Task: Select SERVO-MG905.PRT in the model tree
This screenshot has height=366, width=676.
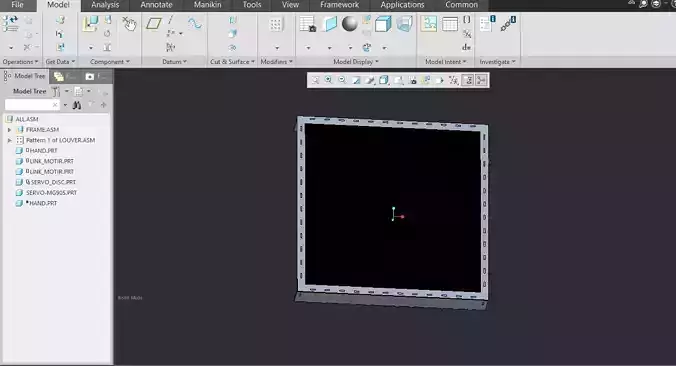Action: click(x=51, y=193)
